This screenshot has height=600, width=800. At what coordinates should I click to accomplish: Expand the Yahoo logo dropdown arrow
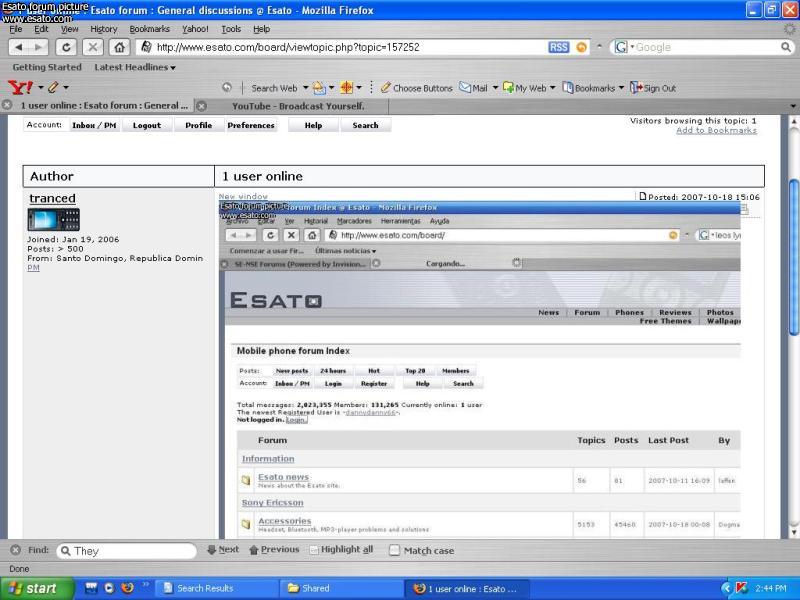40,88
